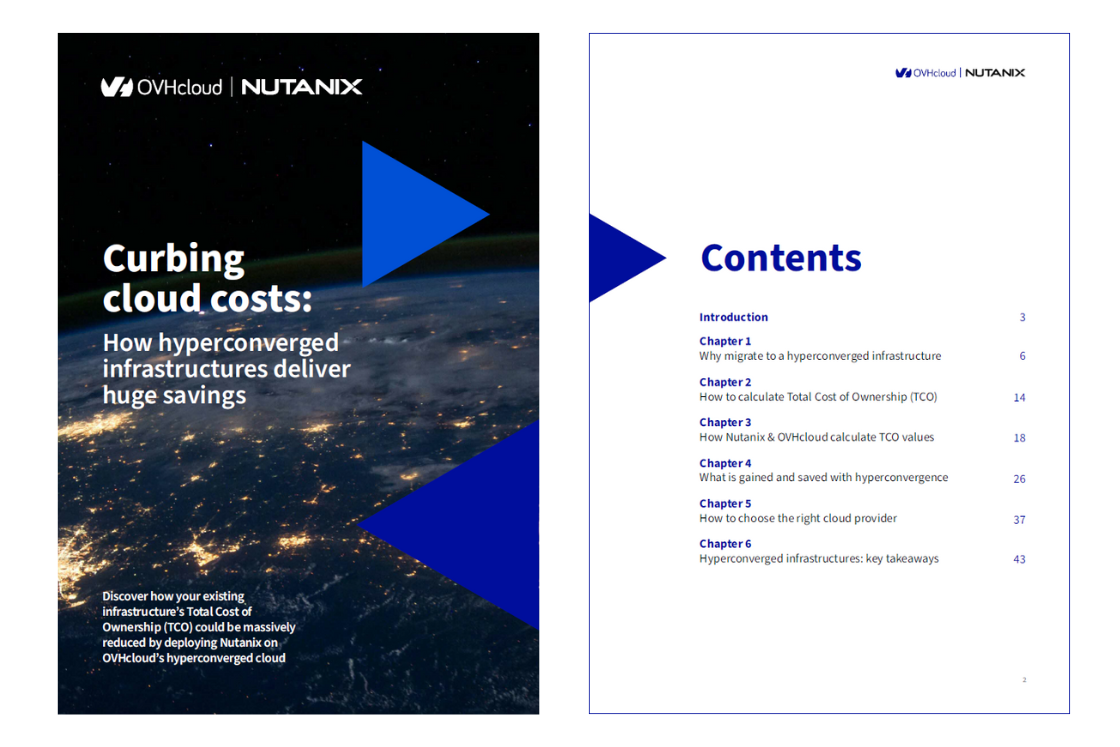The width and height of the screenshot is (1120, 747).
Task: Select 'What is gained and saved with hyperconvergence'
Action: [824, 477]
